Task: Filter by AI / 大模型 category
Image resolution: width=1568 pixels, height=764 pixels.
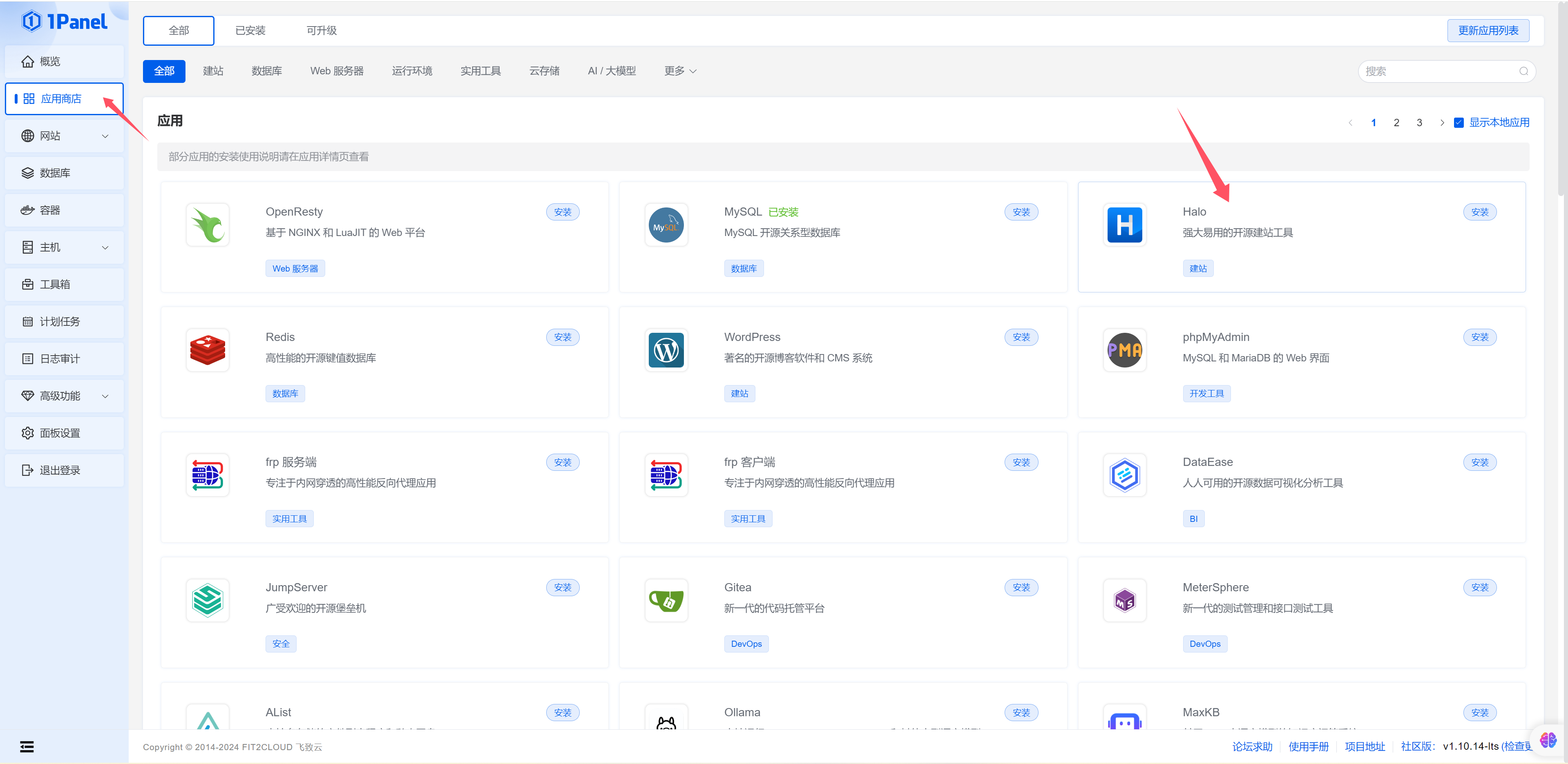Action: 611,71
